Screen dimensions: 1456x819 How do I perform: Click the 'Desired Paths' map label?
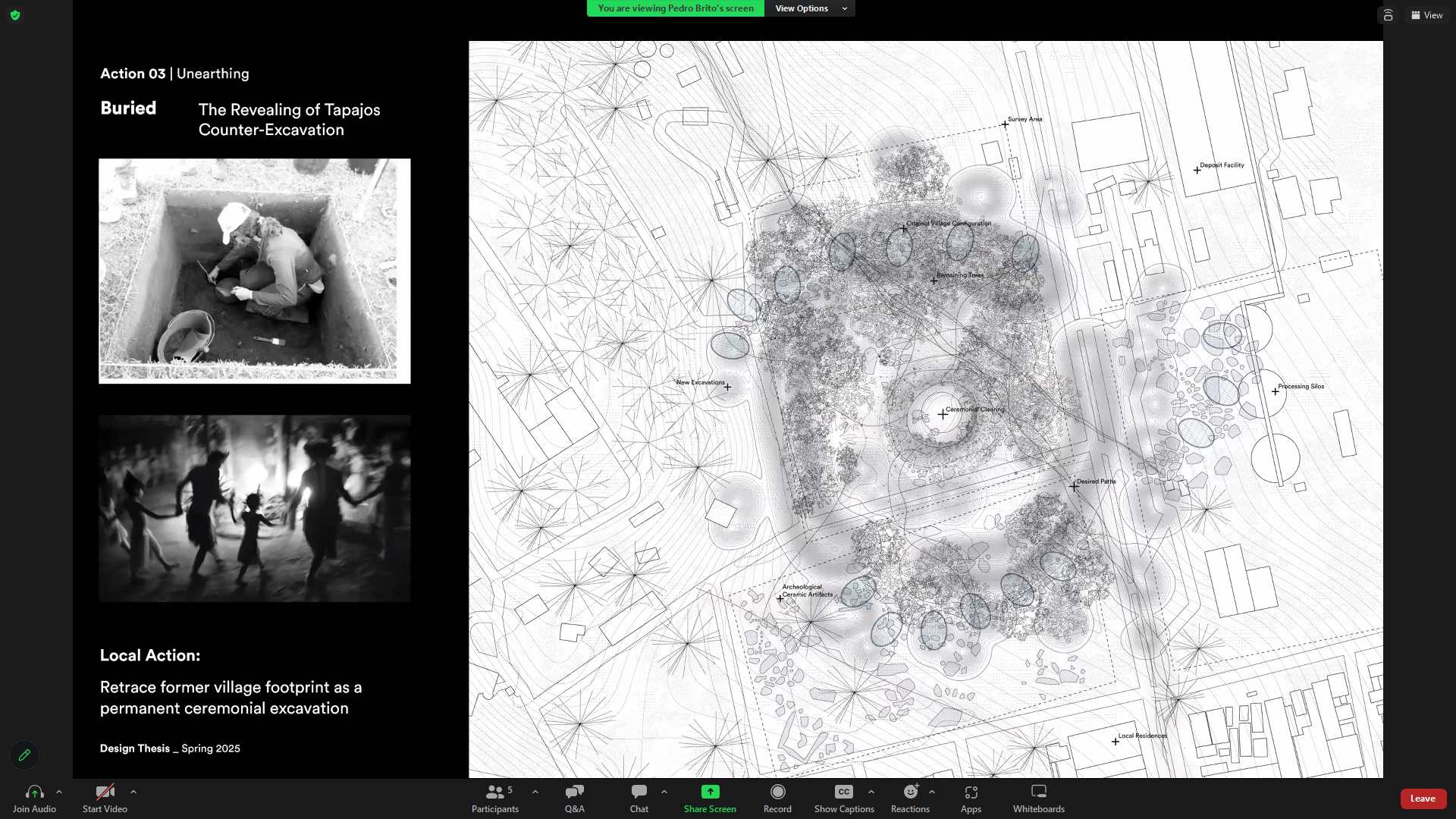point(1097,482)
